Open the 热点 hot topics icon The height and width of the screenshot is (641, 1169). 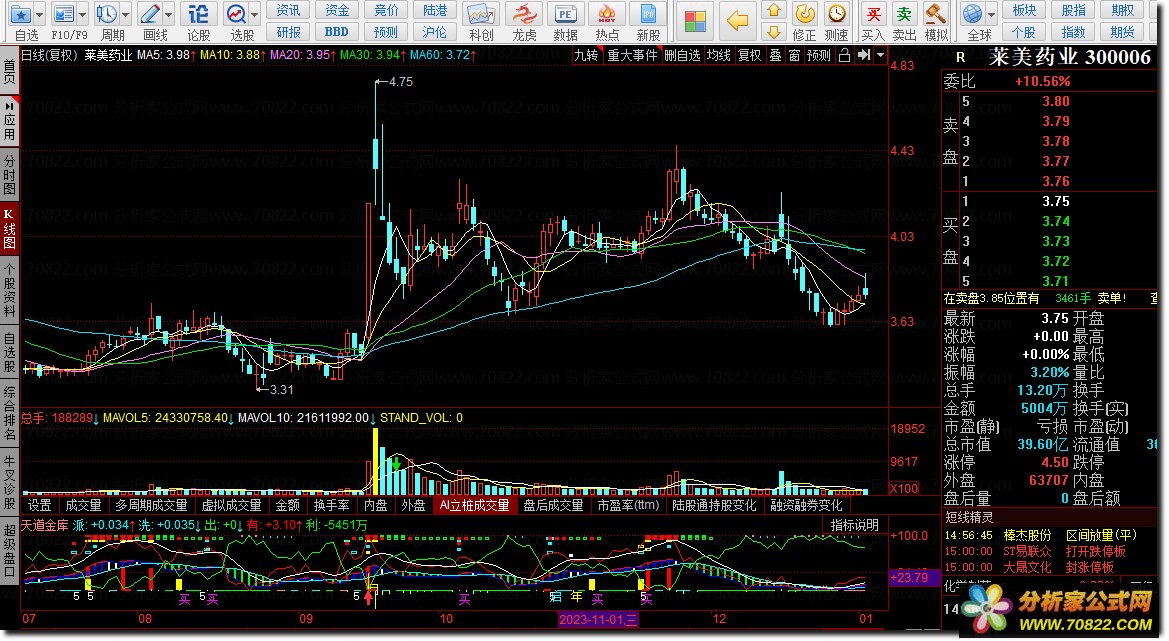pos(607,14)
